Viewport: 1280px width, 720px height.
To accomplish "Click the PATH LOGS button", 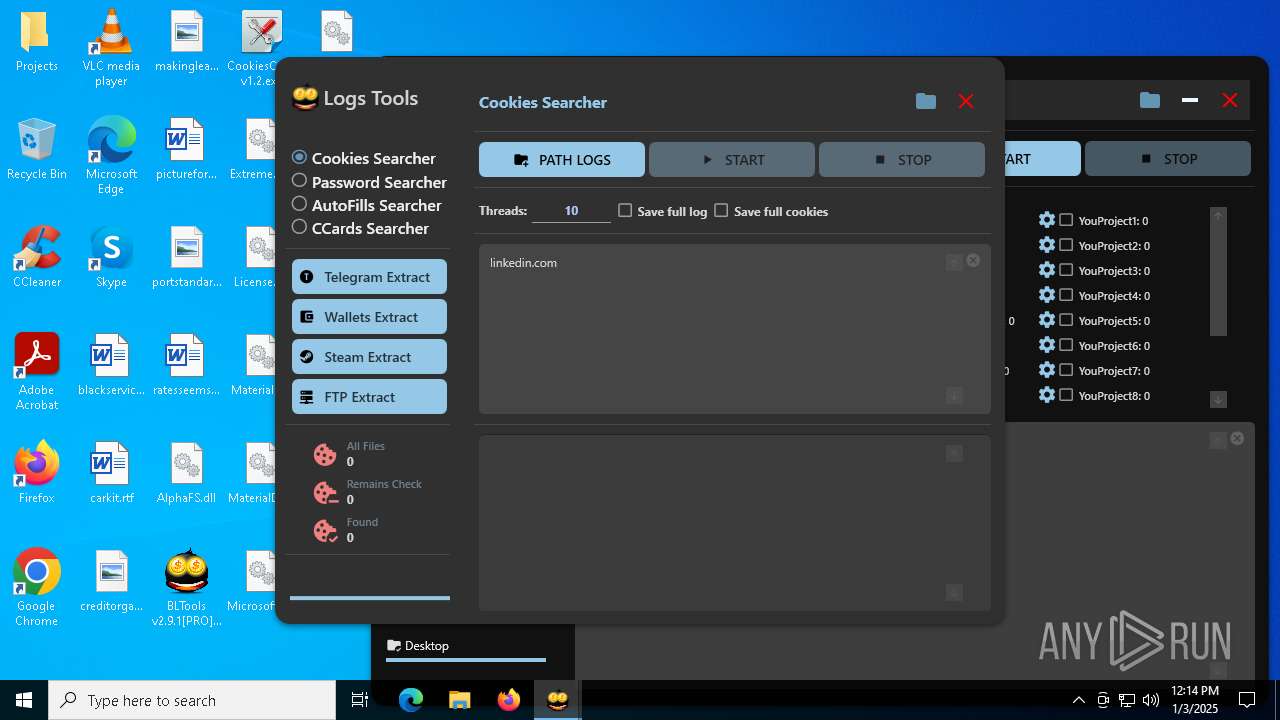I will [x=562, y=160].
